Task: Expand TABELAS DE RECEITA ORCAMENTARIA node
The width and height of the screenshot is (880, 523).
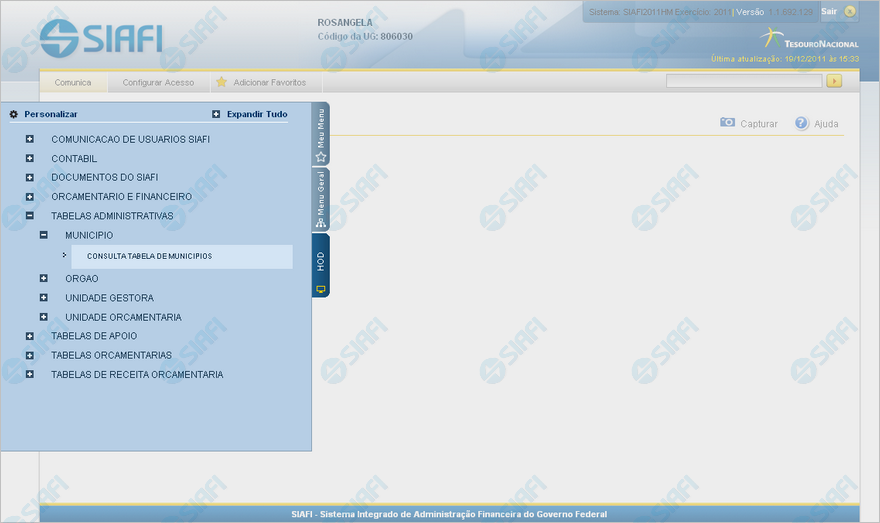Action: 30,374
